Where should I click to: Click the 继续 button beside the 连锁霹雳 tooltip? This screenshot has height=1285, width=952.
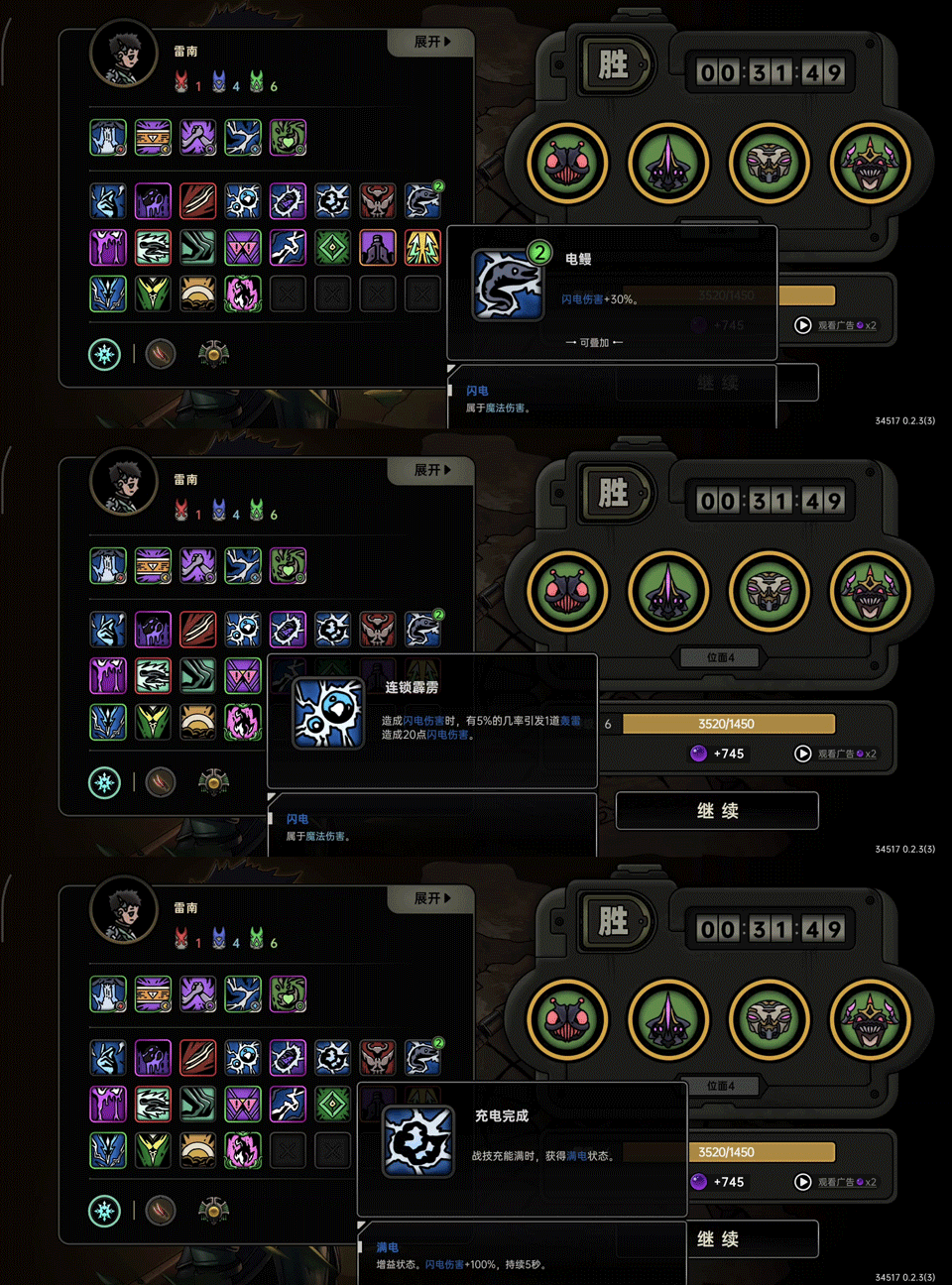717,811
